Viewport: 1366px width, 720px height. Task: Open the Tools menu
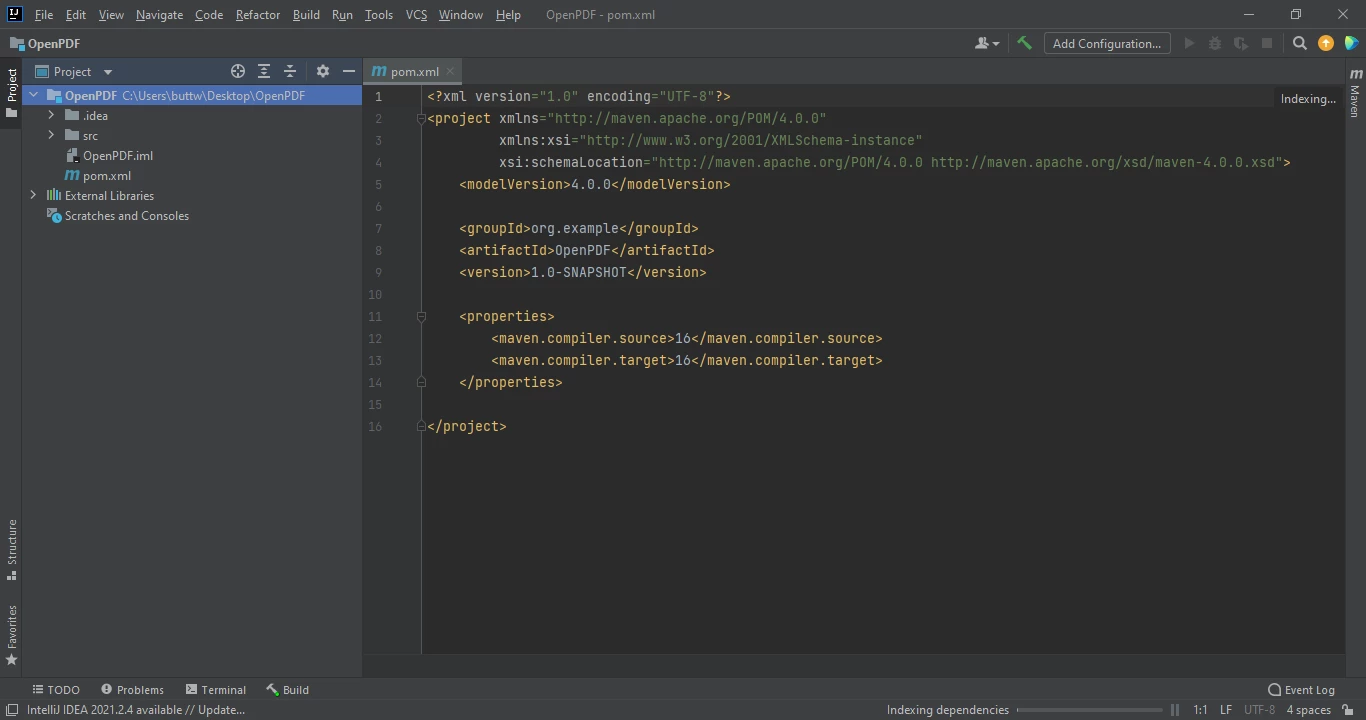coord(378,15)
